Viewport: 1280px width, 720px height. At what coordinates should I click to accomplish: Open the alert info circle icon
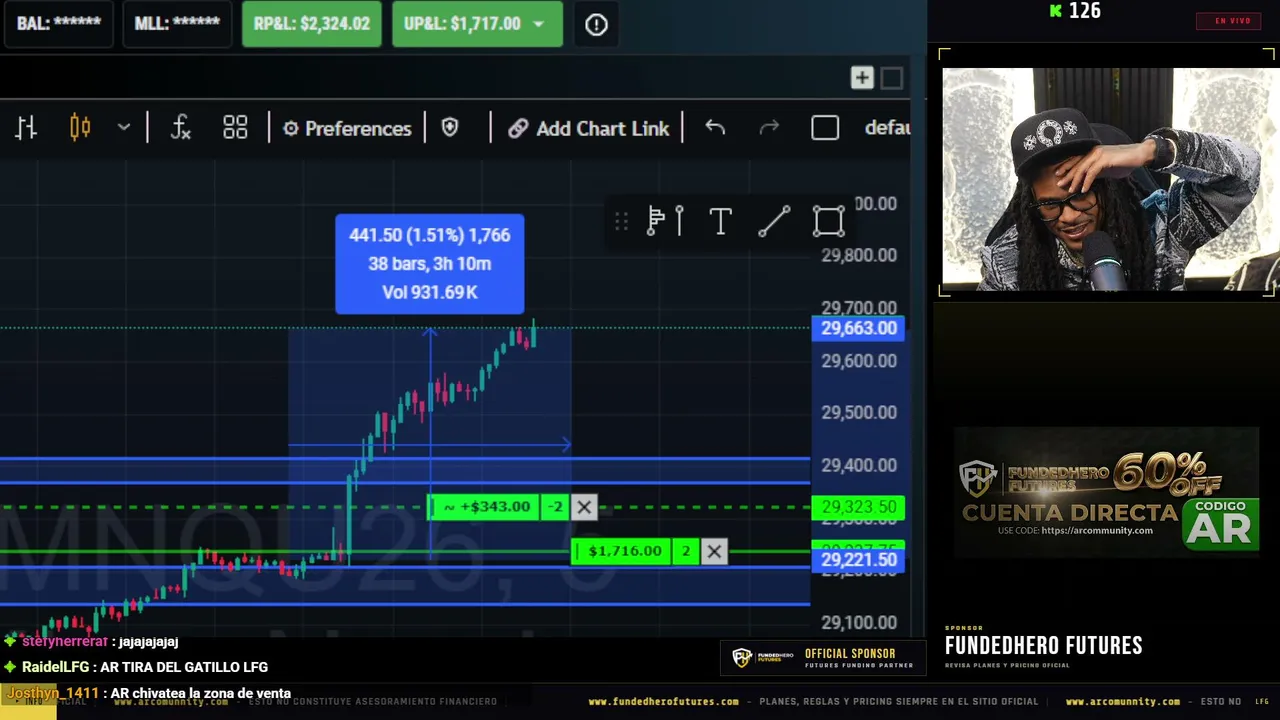[596, 24]
